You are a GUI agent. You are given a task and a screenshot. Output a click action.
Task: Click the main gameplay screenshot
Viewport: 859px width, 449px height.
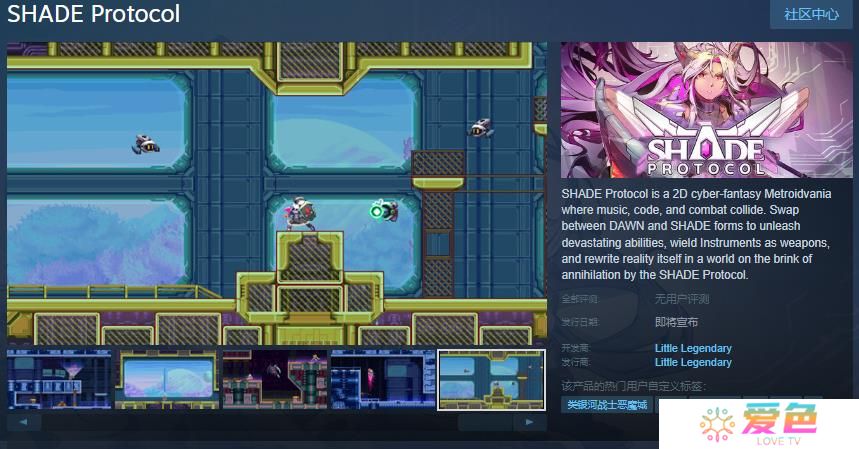[277, 193]
